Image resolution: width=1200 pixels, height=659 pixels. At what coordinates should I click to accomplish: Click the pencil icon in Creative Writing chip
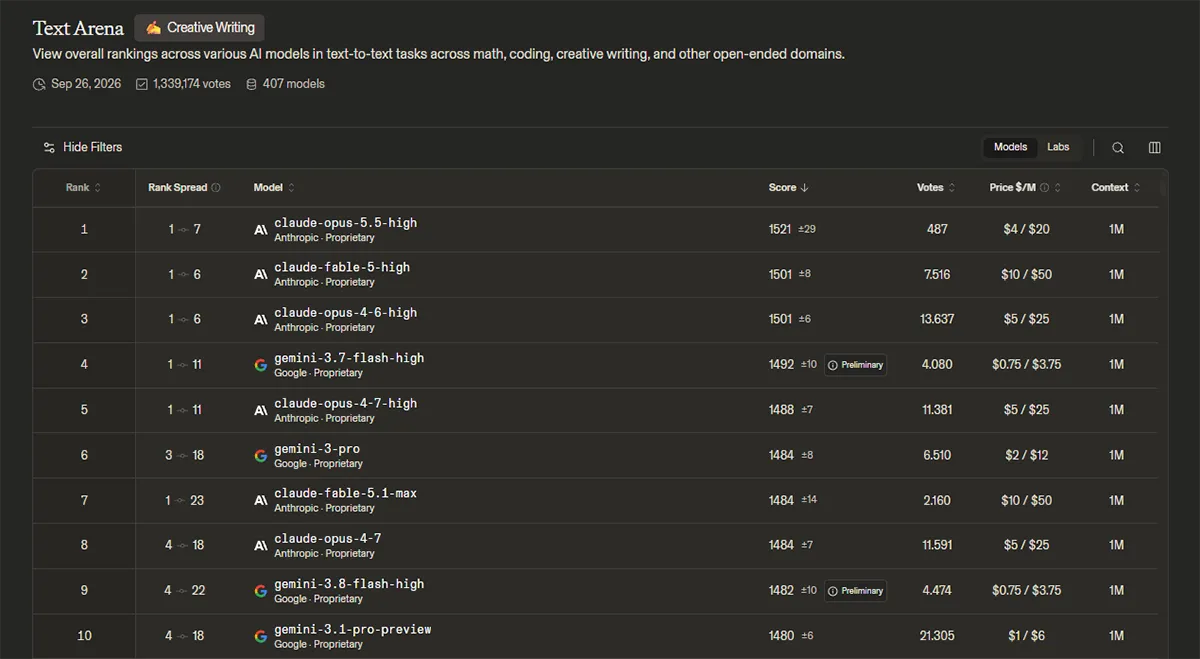(x=153, y=28)
